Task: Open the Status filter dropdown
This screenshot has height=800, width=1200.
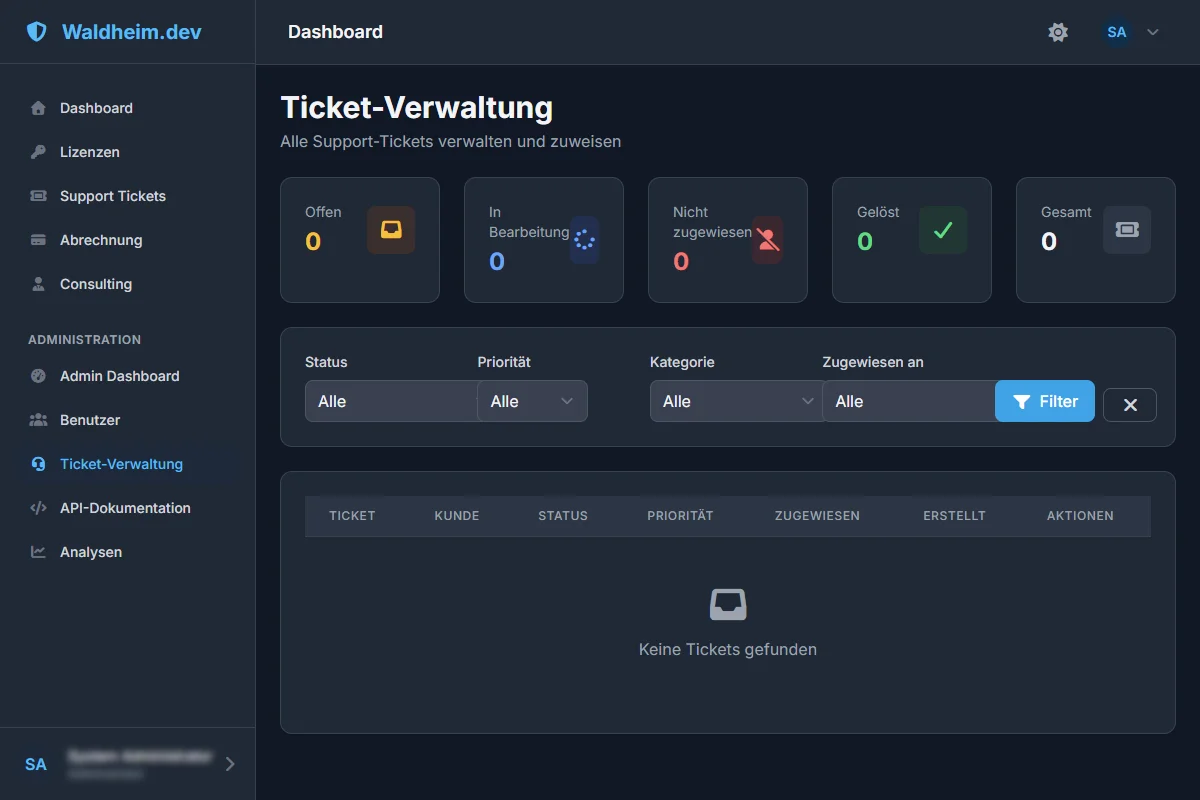Action: [x=390, y=401]
